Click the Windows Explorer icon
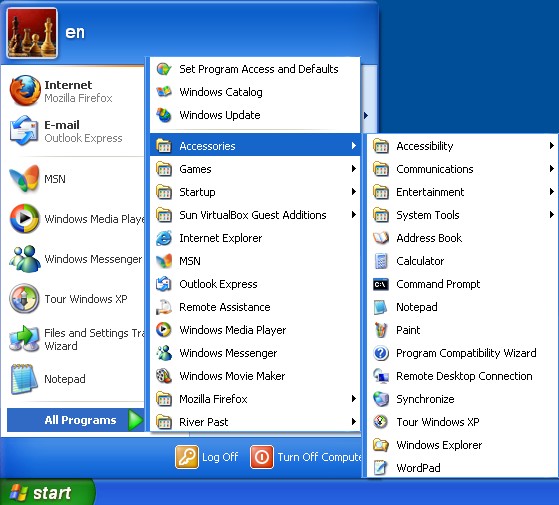Image resolution: width=559 pixels, height=505 pixels. pos(381,445)
